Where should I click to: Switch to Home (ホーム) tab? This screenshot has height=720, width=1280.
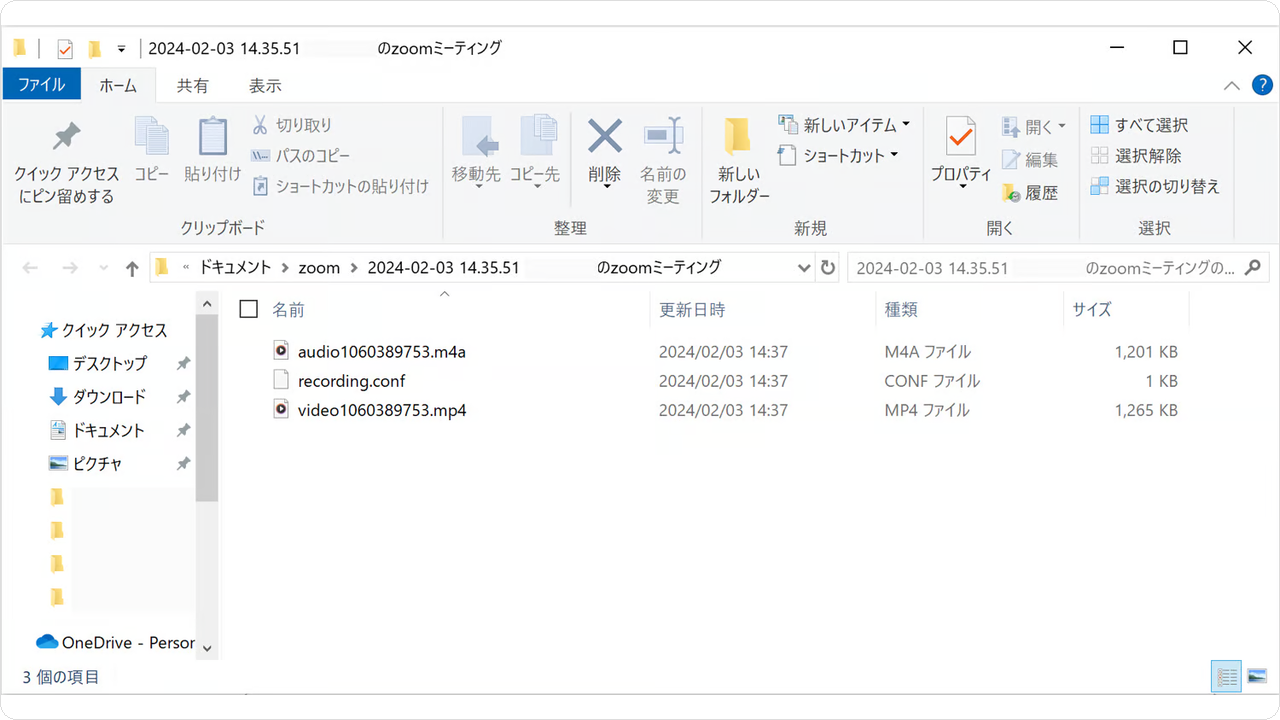118,85
